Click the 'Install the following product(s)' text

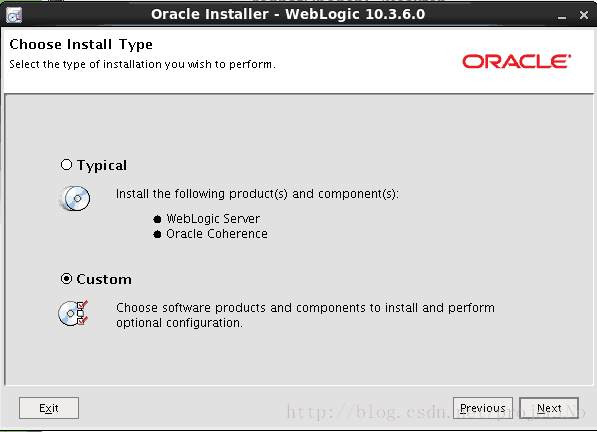[257, 194]
